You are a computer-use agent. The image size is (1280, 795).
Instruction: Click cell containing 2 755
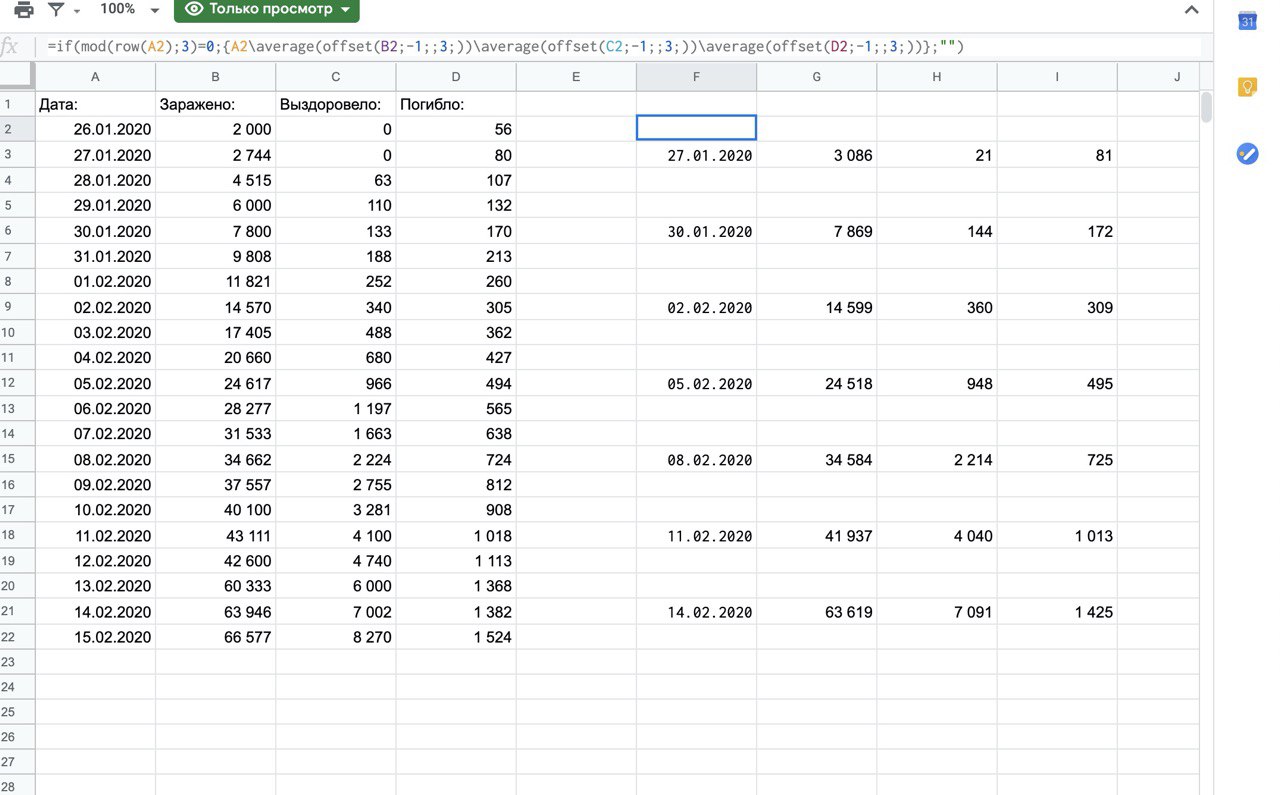(x=336, y=485)
